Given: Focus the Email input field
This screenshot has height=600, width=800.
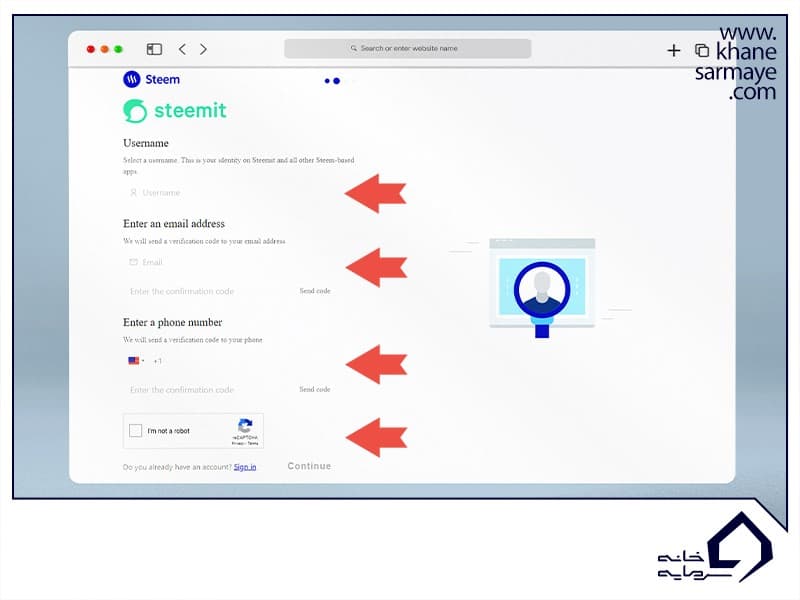Looking at the screenshot, I should 228,262.
